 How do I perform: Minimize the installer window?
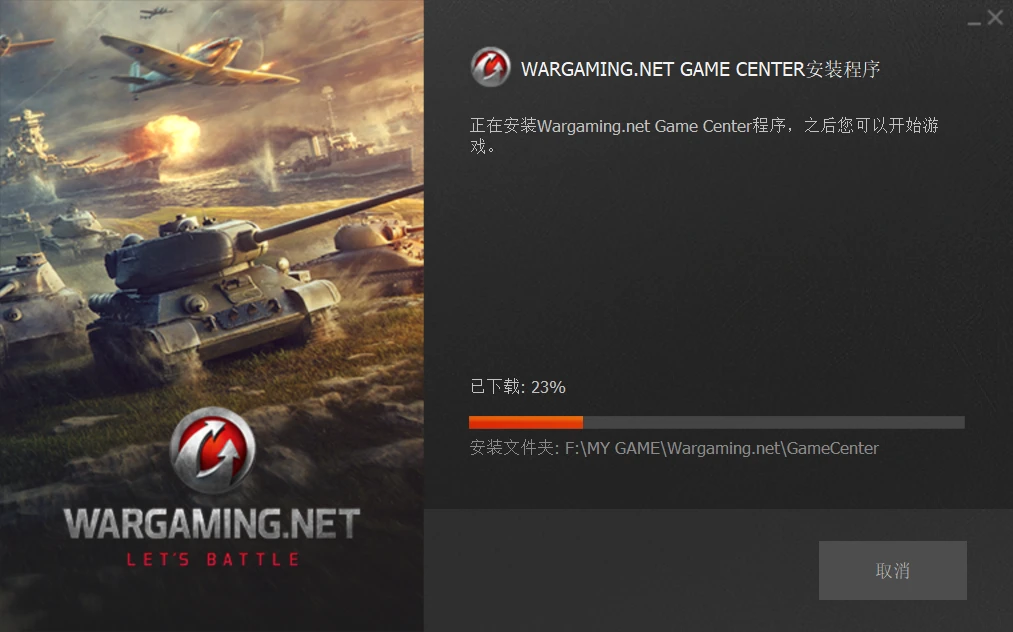[x=974, y=20]
